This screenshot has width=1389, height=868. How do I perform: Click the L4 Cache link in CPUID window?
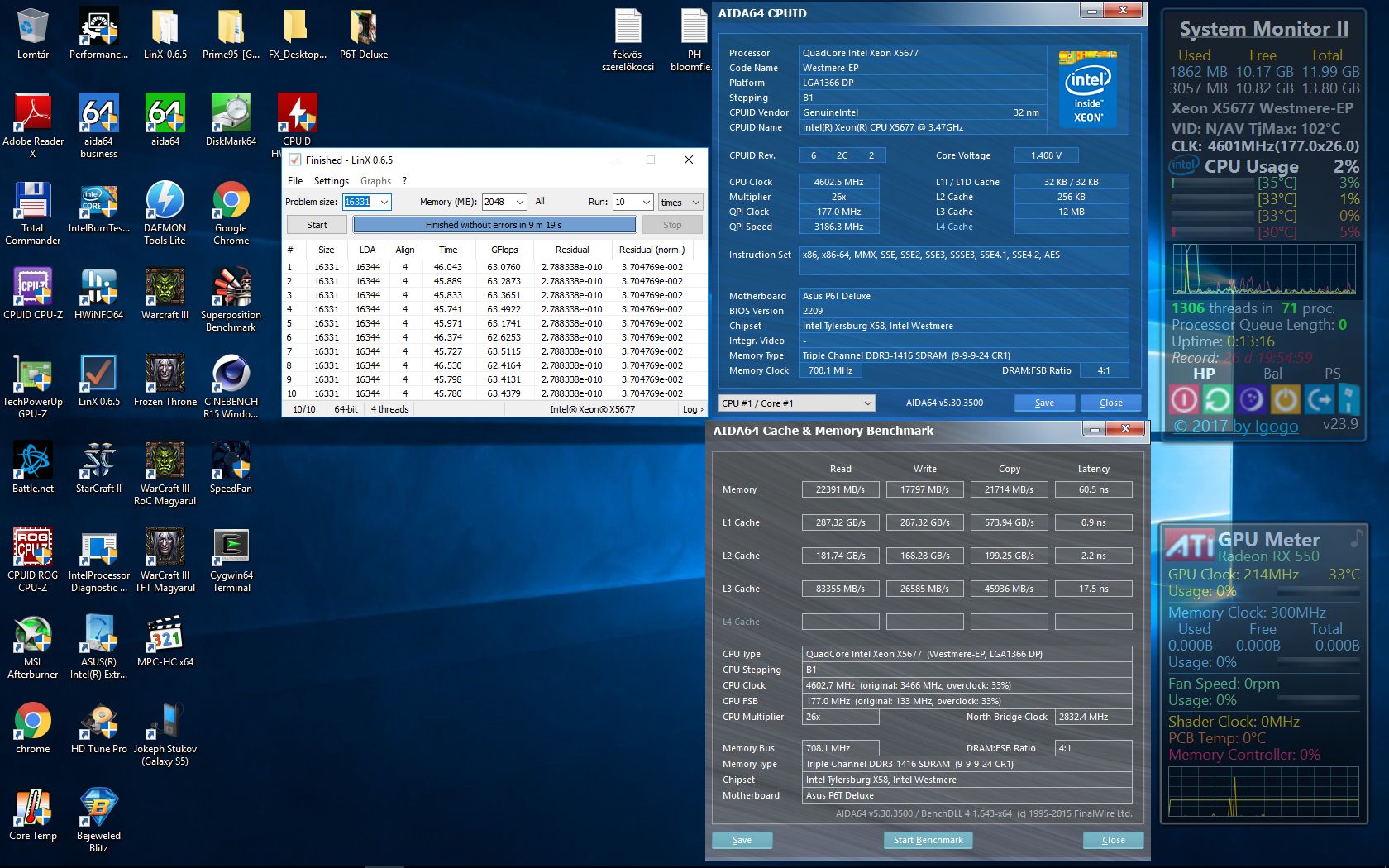click(x=954, y=227)
